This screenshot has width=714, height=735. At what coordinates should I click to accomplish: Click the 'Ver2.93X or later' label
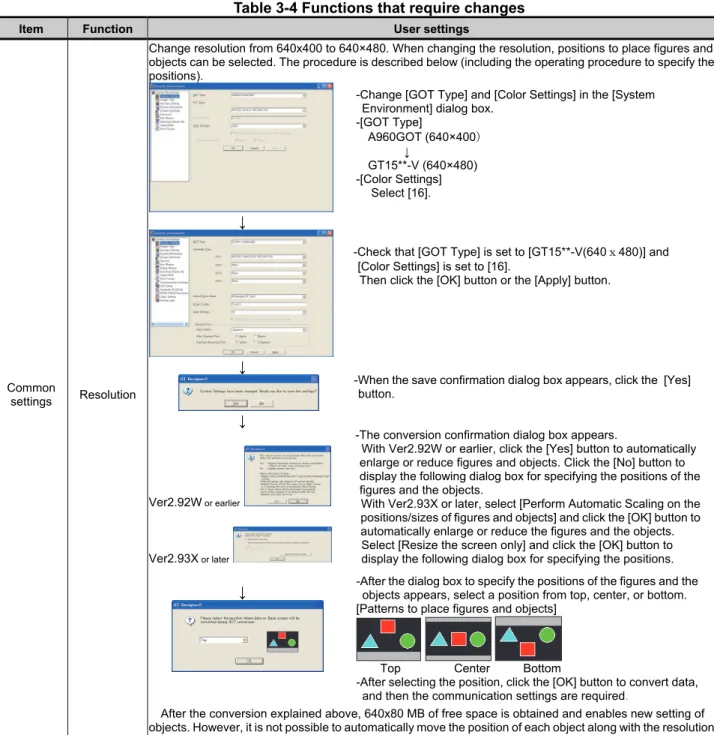[x=189, y=558]
